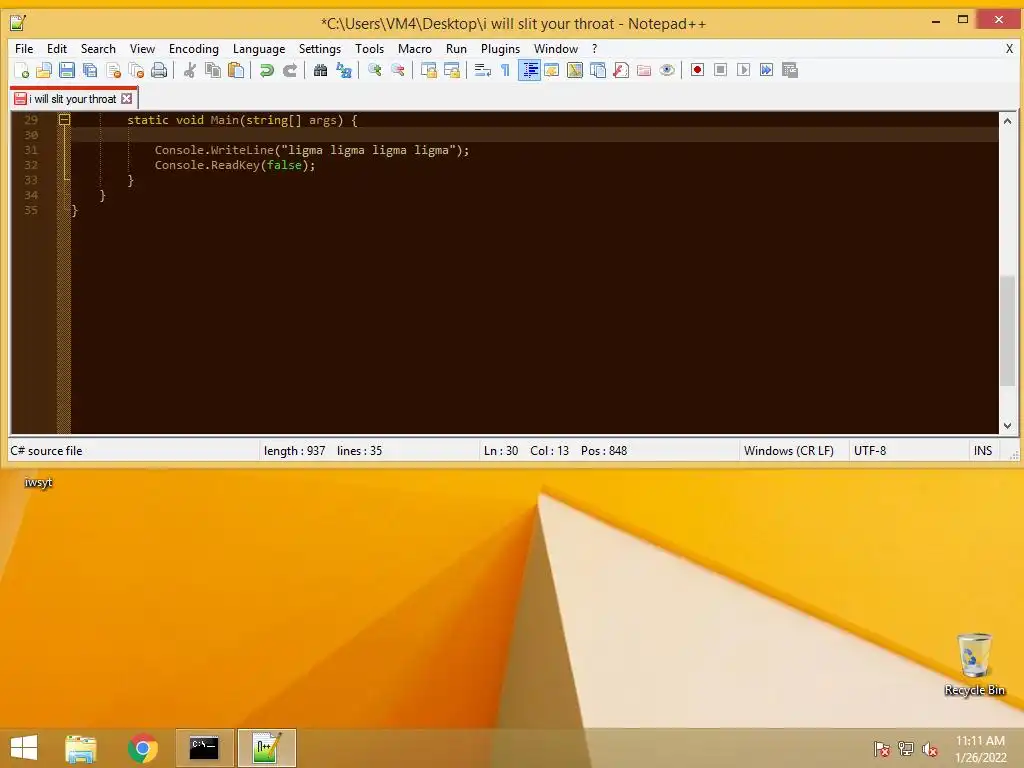The image size is (1024, 768).
Task: Toggle the Document Map panel icon
Action: (575, 70)
